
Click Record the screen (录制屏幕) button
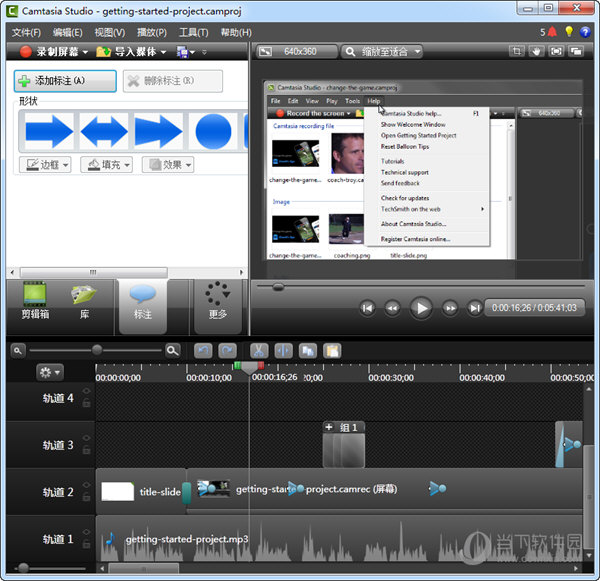[x=49, y=52]
